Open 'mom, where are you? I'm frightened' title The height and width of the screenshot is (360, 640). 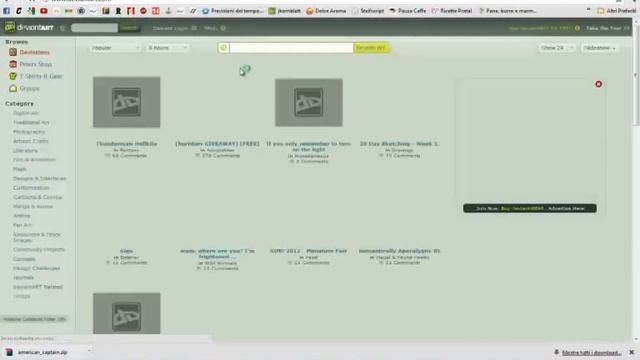pyautogui.click(x=217, y=253)
